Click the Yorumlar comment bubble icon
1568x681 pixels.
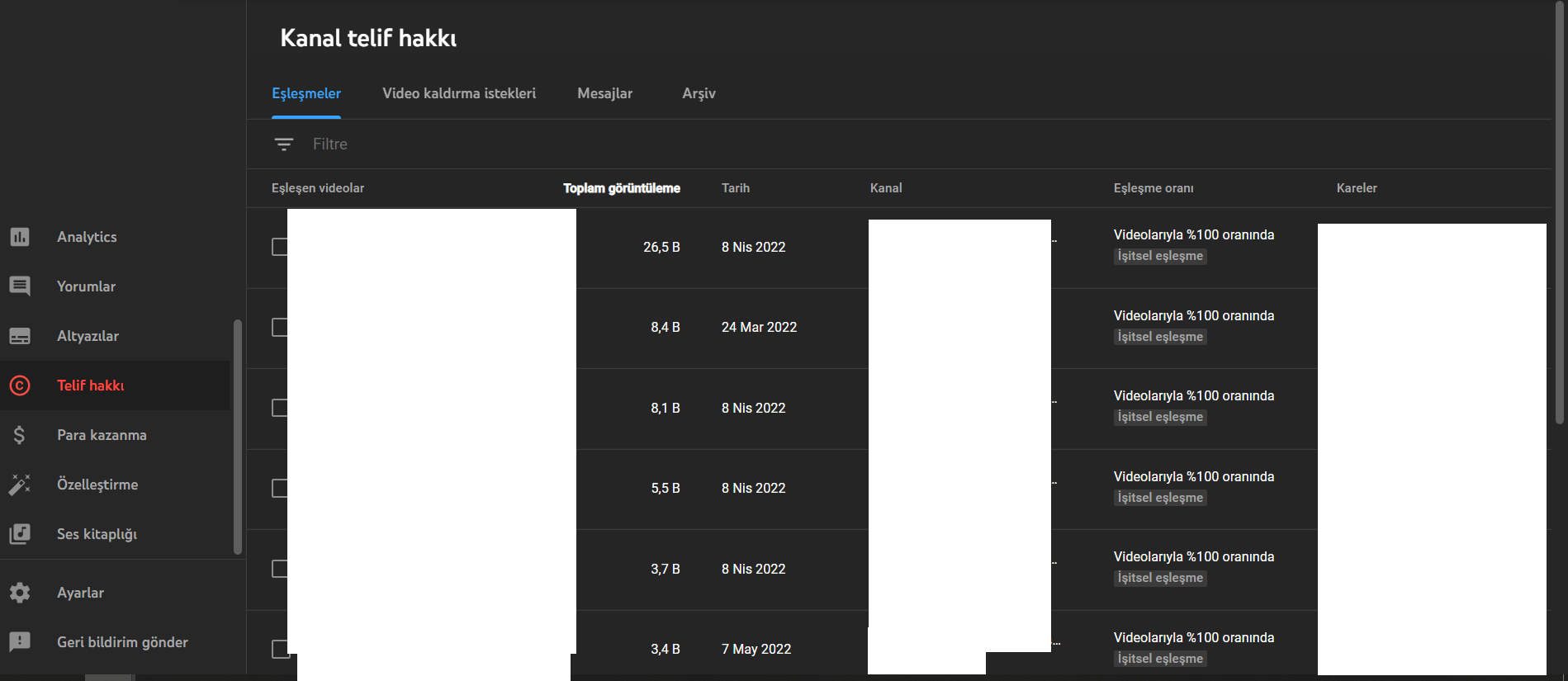[20, 286]
